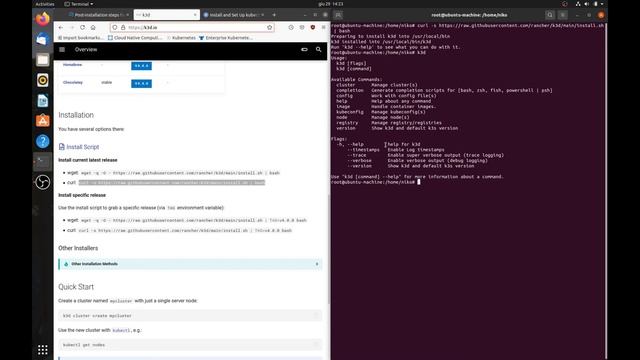Image resolution: width=640 pixels, height=360 pixels.
Task: Launch OBS Studio from the dock
Action: pyautogui.click(x=42, y=182)
